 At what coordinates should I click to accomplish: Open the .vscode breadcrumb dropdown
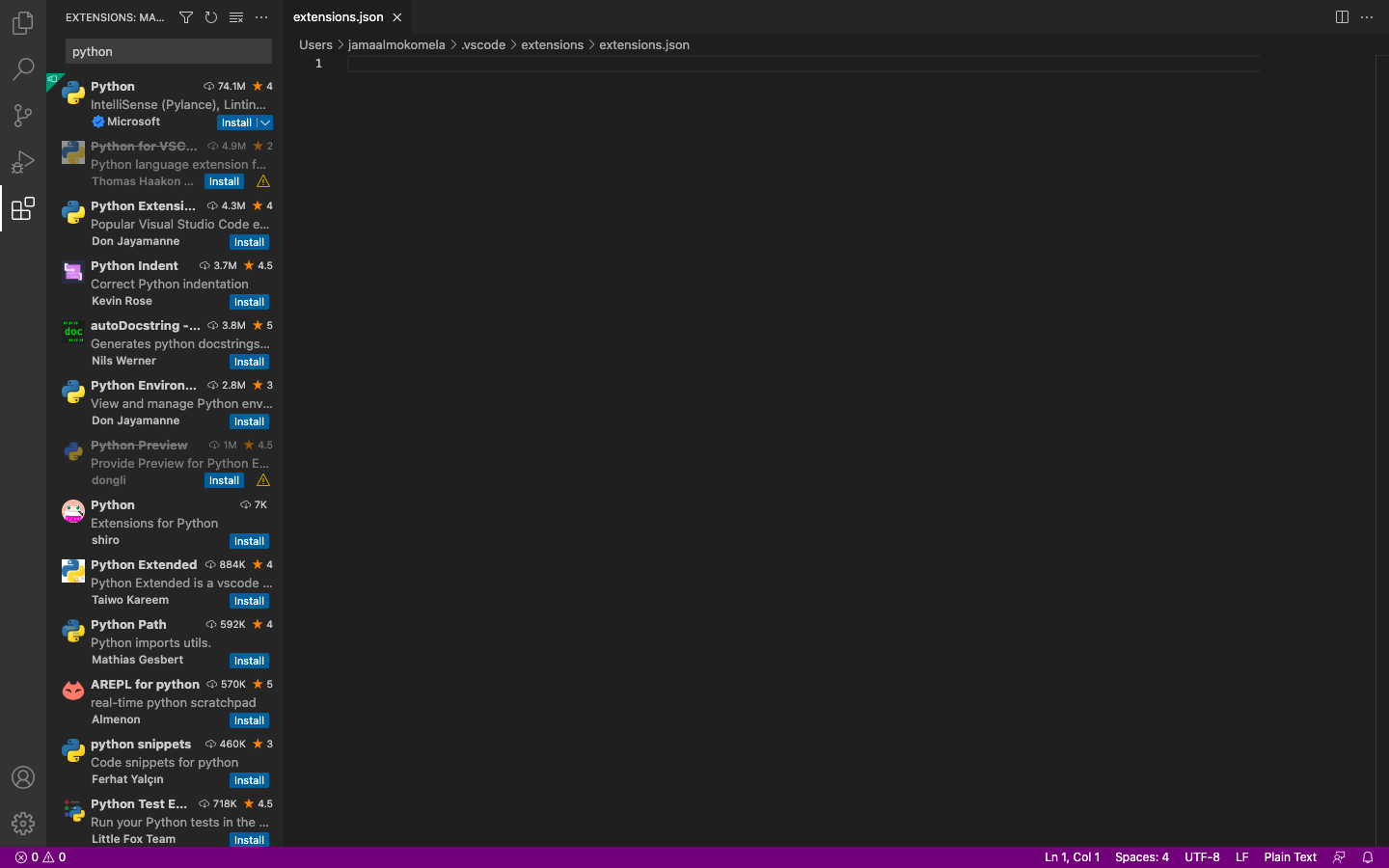coord(483,44)
